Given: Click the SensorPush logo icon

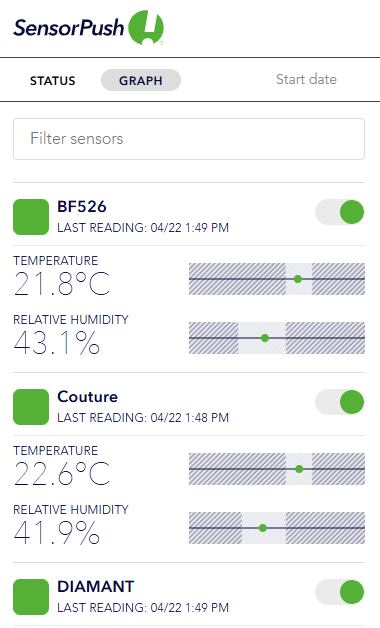Looking at the screenshot, I should click(146, 28).
